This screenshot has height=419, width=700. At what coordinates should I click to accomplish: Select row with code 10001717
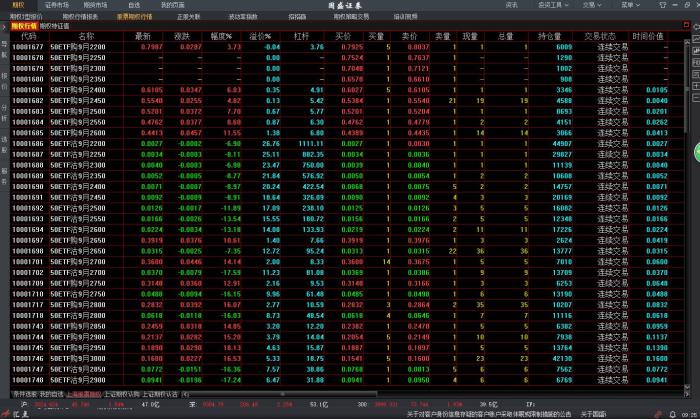[346, 305]
